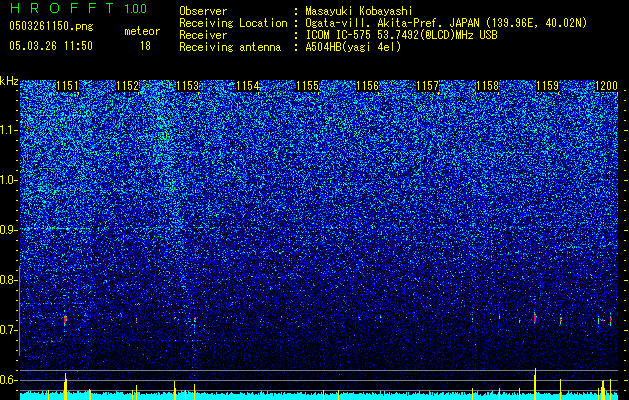
Task: Click the kHz axis unit label
Action: click(9, 81)
